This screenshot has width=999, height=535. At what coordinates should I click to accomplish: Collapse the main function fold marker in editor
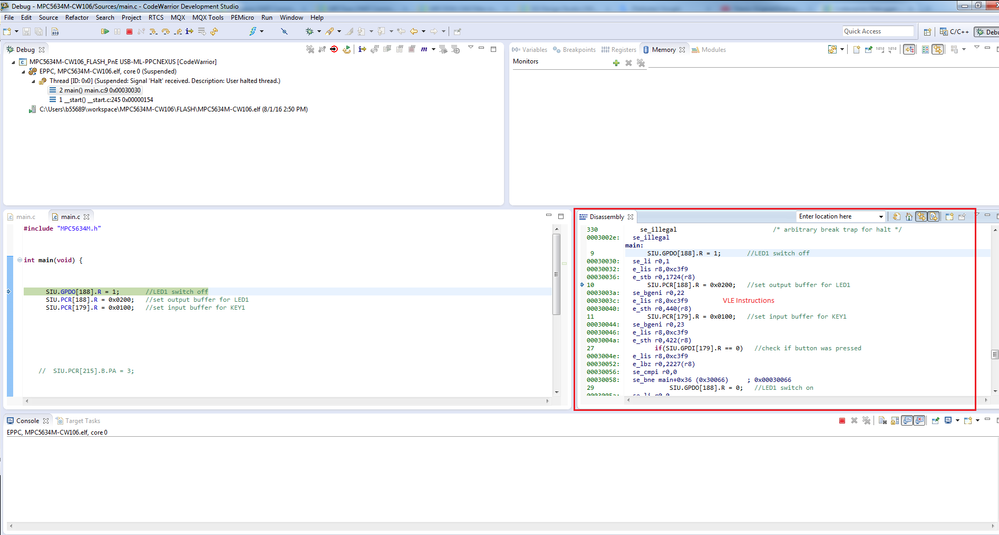19,260
